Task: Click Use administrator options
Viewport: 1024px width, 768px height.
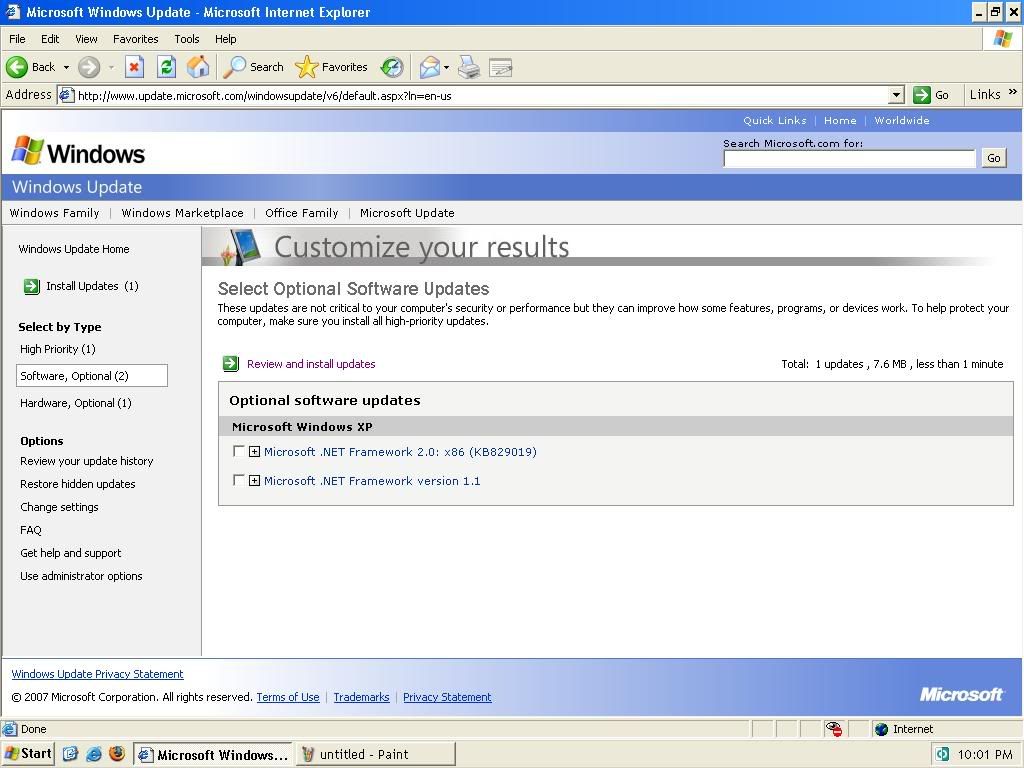Action: pyautogui.click(x=81, y=576)
